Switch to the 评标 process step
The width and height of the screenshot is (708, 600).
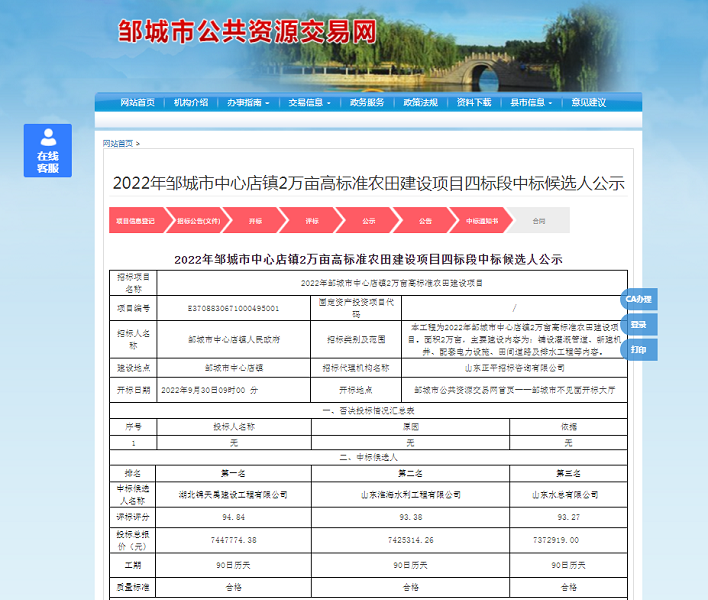coord(312,221)
